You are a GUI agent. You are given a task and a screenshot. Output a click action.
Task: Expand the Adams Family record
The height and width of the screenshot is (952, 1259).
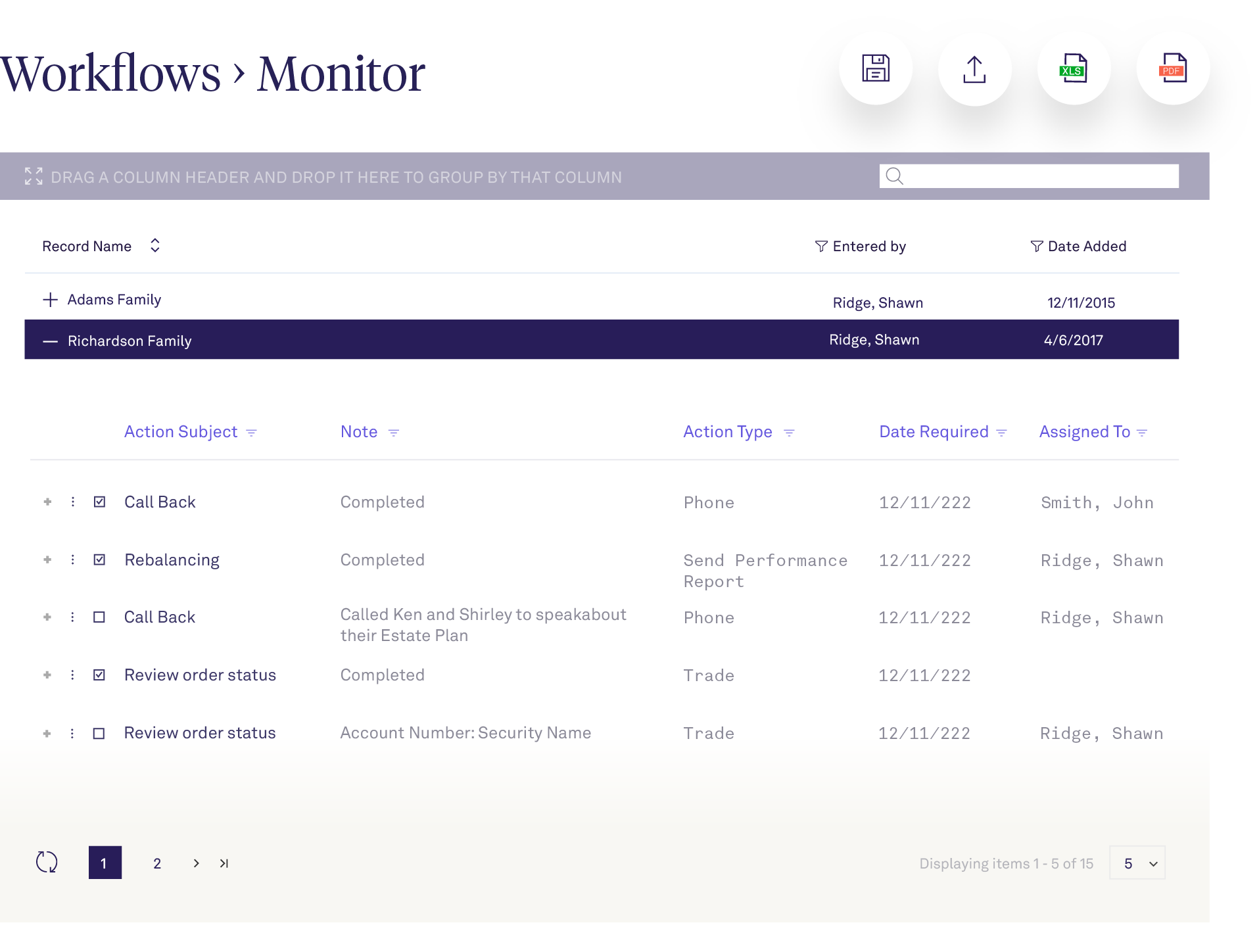50,299
